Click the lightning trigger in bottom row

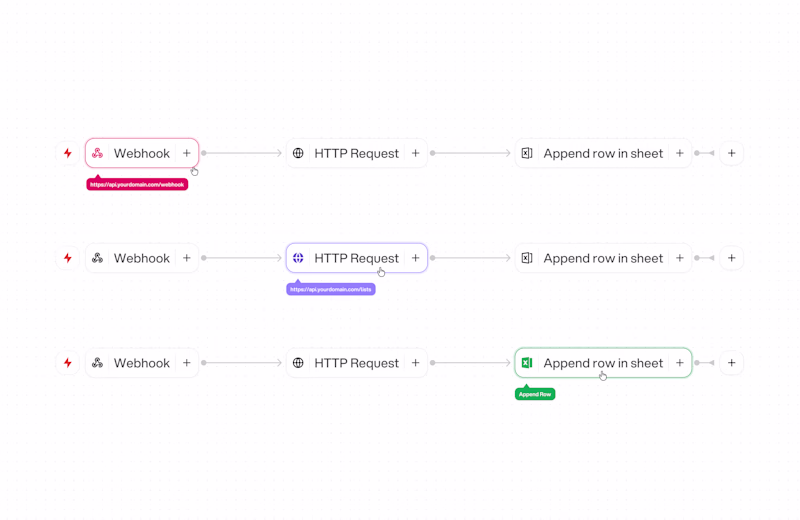click(68, 363)
